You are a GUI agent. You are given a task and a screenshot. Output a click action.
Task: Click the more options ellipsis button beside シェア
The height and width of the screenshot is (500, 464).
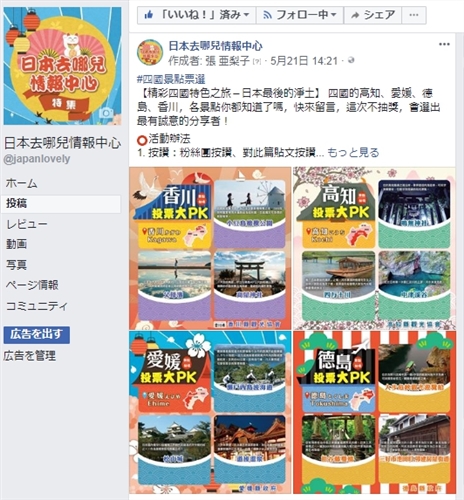coord(414,15)
